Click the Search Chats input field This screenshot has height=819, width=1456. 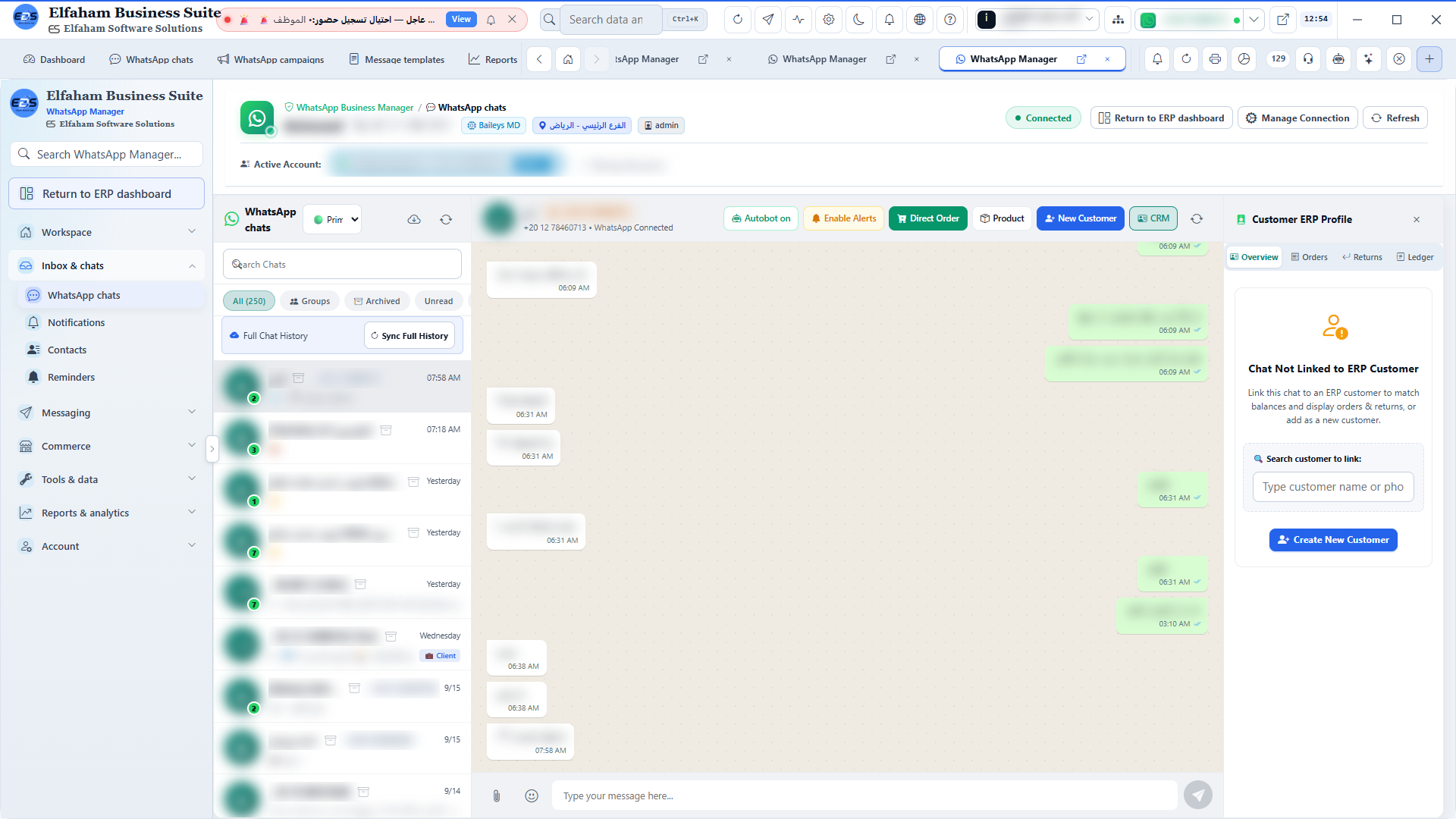[342, 265]
